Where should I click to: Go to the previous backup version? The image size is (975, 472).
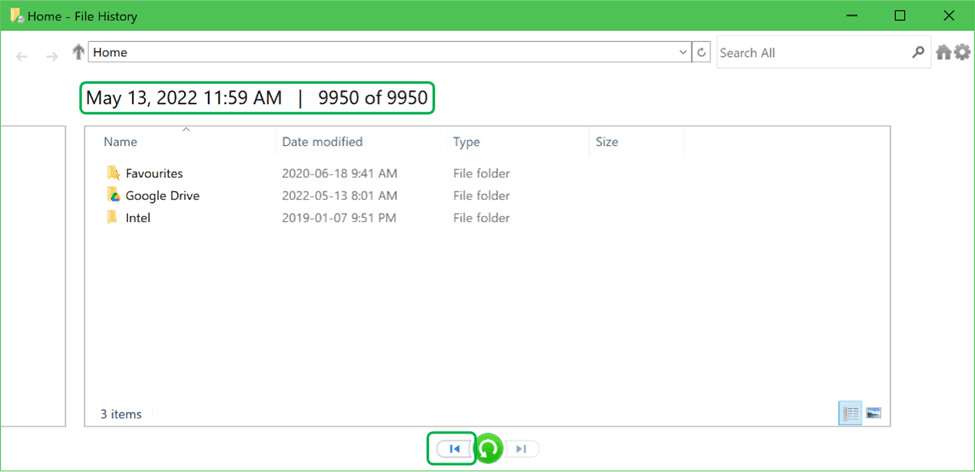(x=453, y=449)
